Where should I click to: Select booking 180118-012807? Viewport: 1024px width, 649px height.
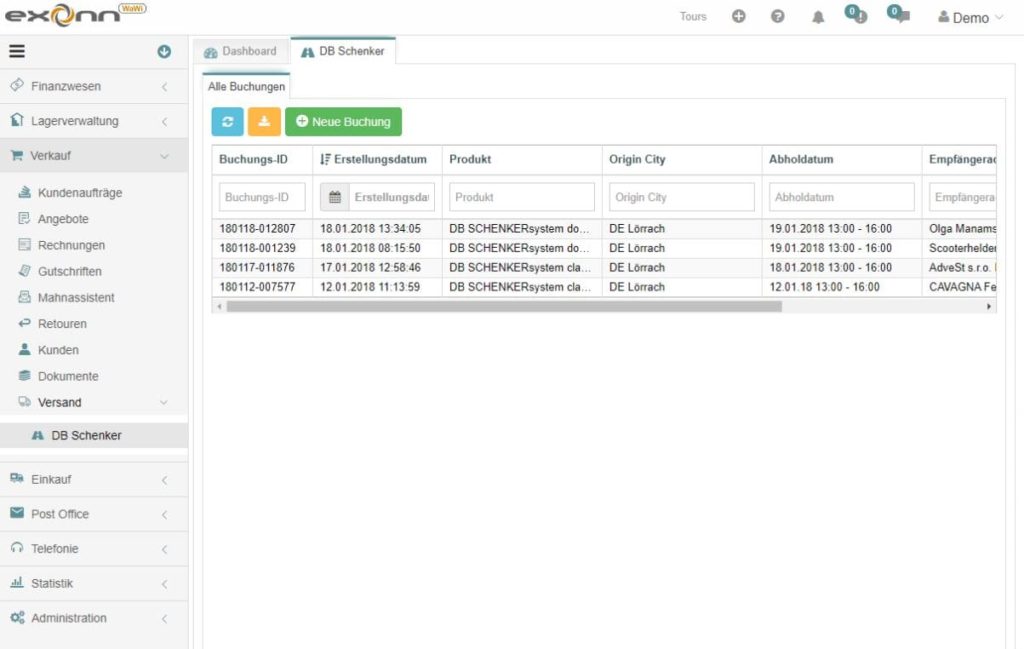[257, 229]
